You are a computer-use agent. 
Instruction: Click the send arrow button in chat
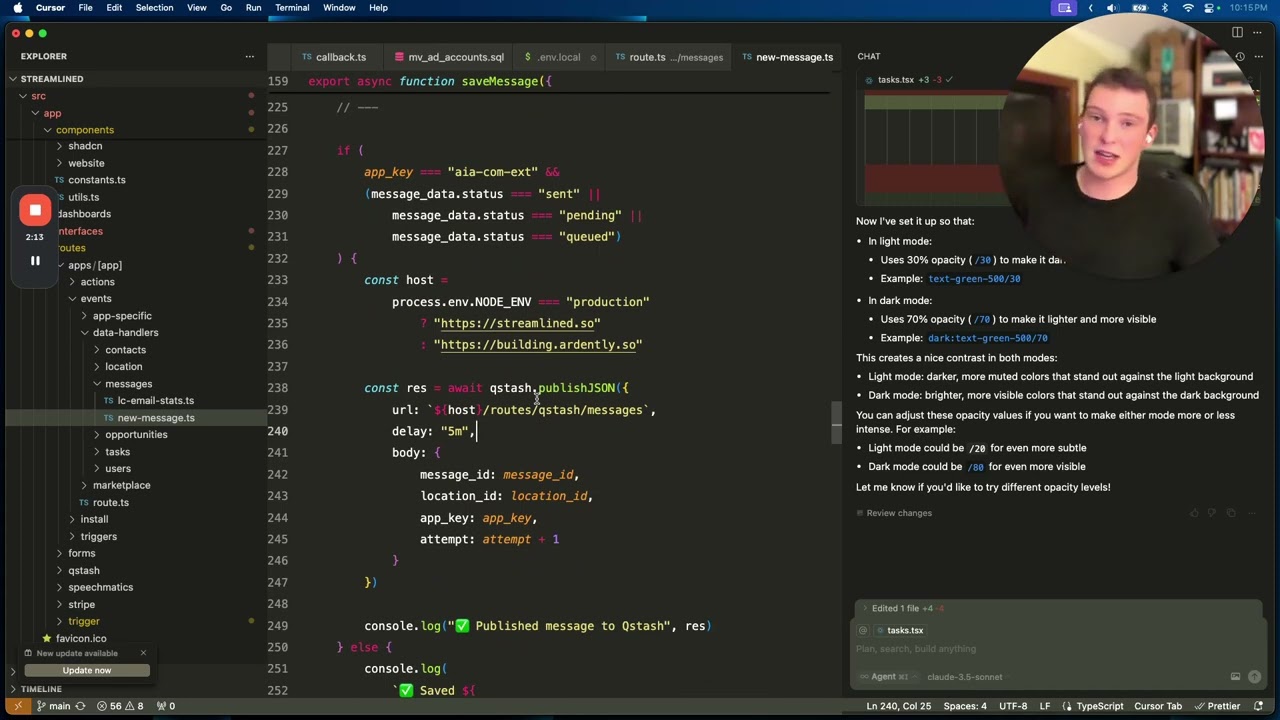point(1254,677)
